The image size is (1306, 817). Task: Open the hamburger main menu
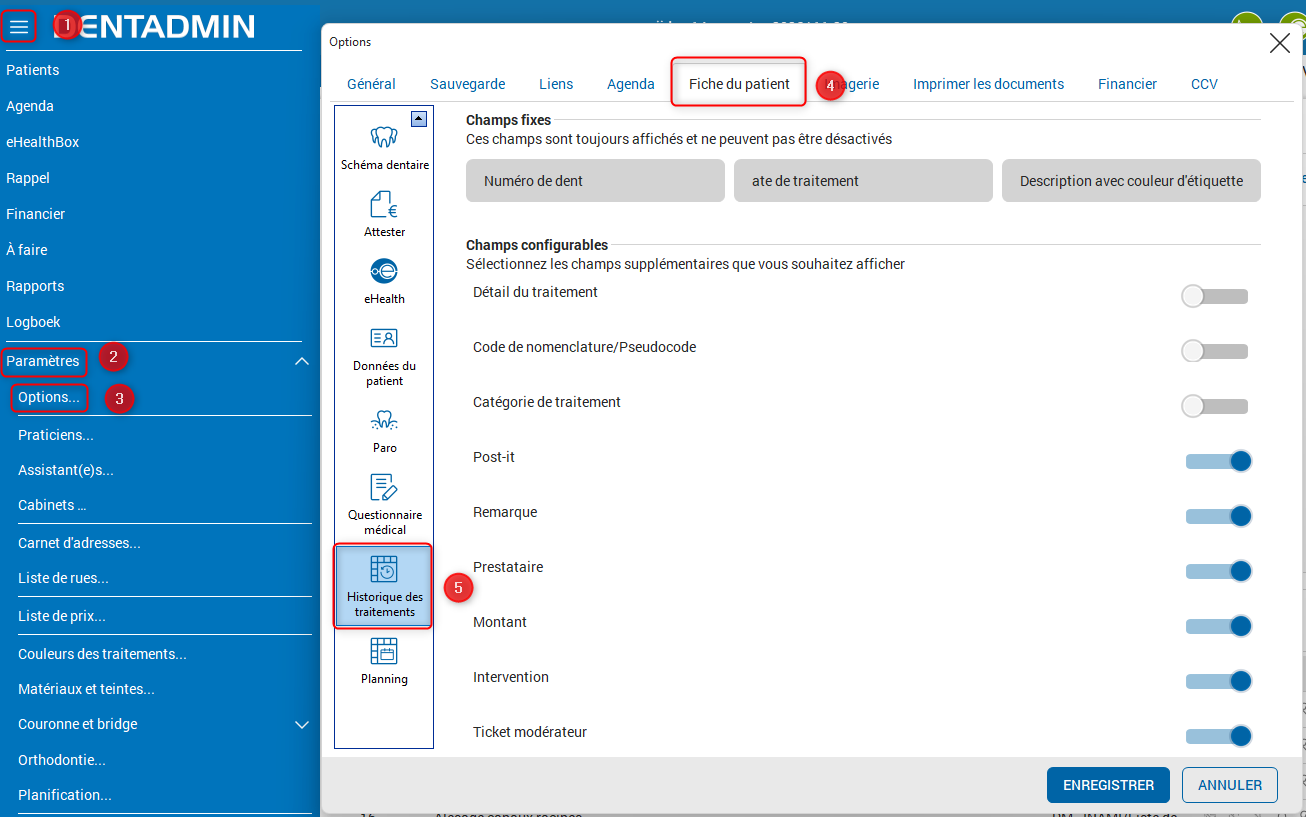tap(19, 27)
